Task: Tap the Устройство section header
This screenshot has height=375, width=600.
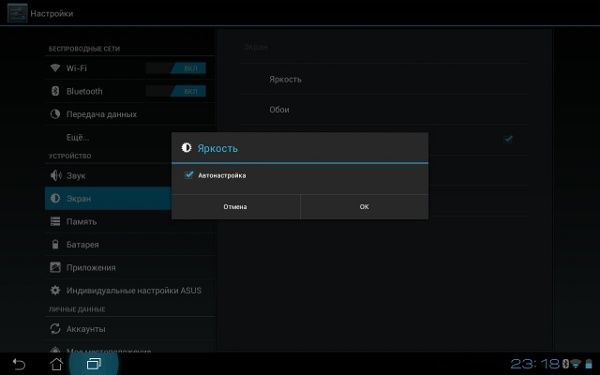Action: point(70,156)
